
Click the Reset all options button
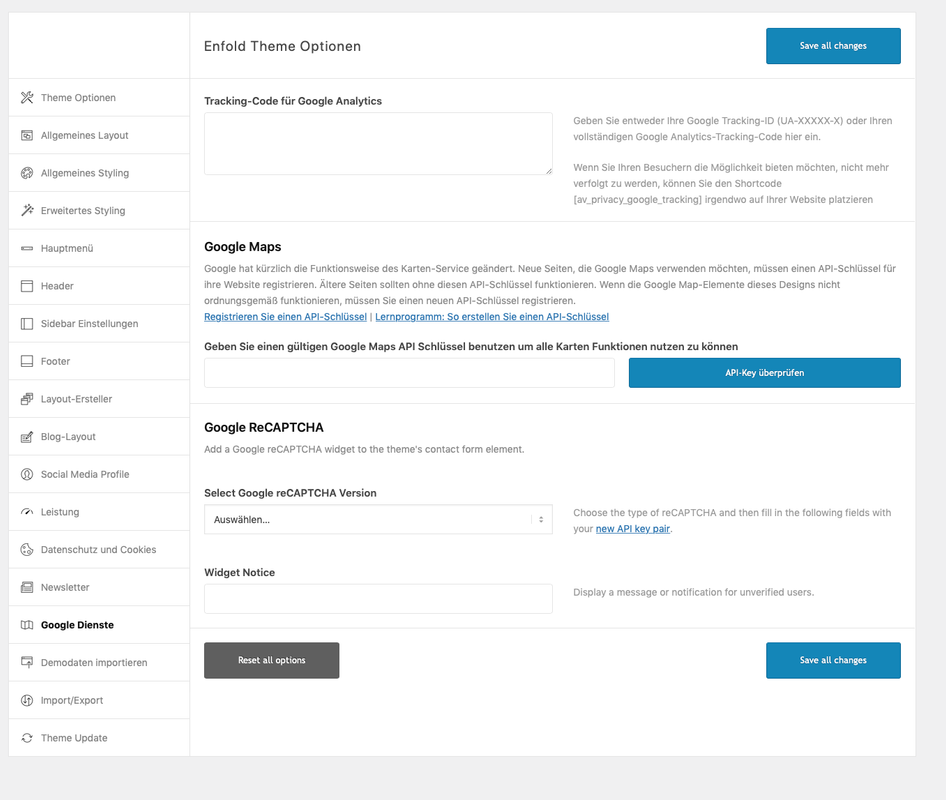pyautogui.click(x=271, y=661)
